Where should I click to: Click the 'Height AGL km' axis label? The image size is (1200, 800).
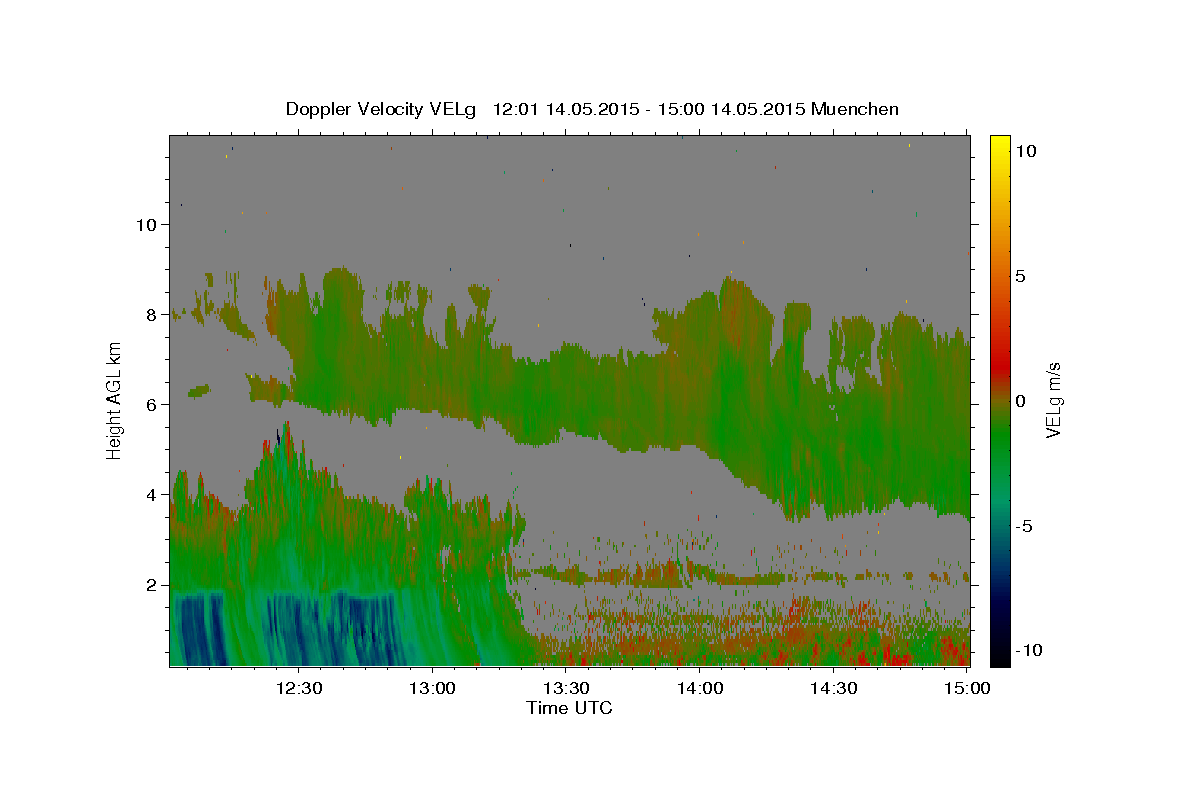coord(114,399)
